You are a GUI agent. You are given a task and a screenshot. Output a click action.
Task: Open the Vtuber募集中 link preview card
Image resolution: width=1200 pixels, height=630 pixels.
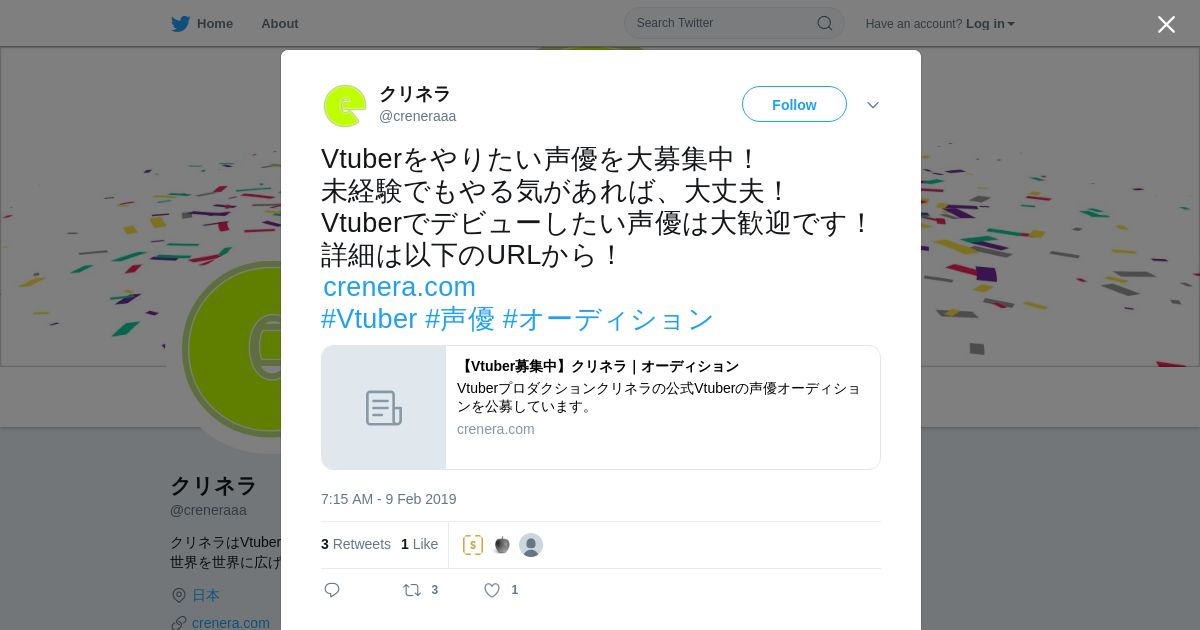pos(600,407)
